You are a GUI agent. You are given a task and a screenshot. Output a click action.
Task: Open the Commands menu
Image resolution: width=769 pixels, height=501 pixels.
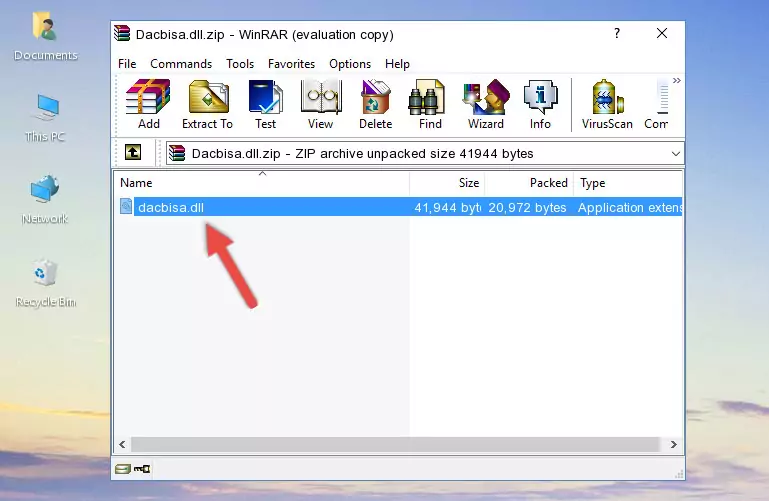(181, 64)
